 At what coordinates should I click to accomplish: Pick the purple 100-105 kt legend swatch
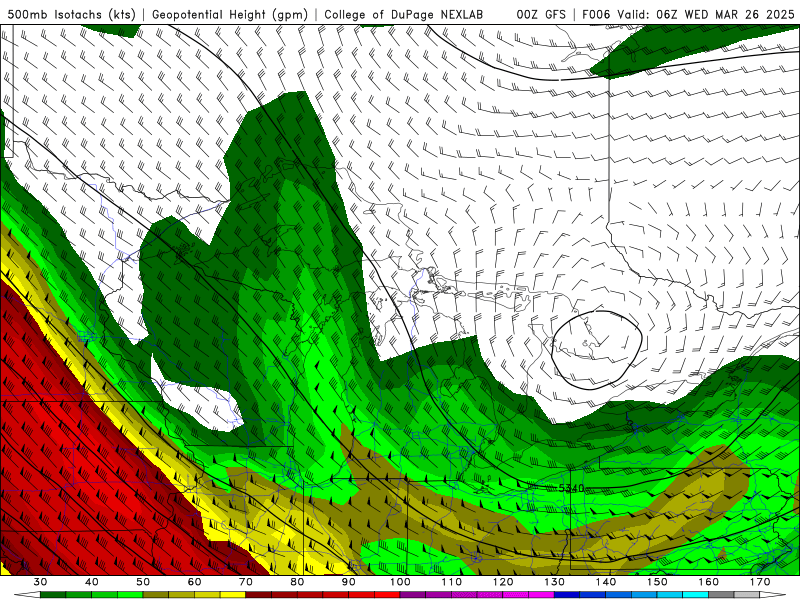(413, 595)
